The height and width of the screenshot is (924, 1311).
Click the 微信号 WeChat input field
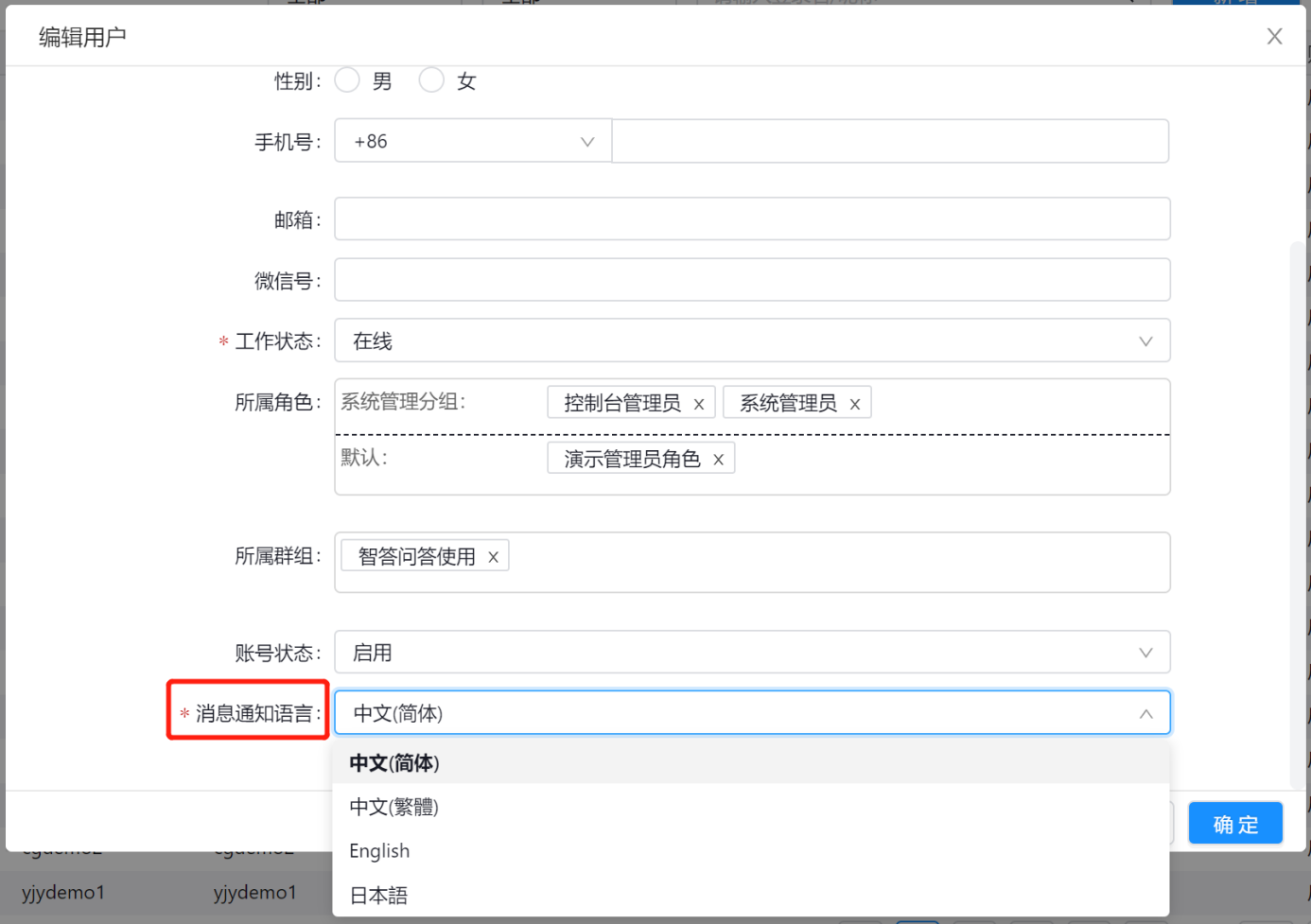(752, 279)
